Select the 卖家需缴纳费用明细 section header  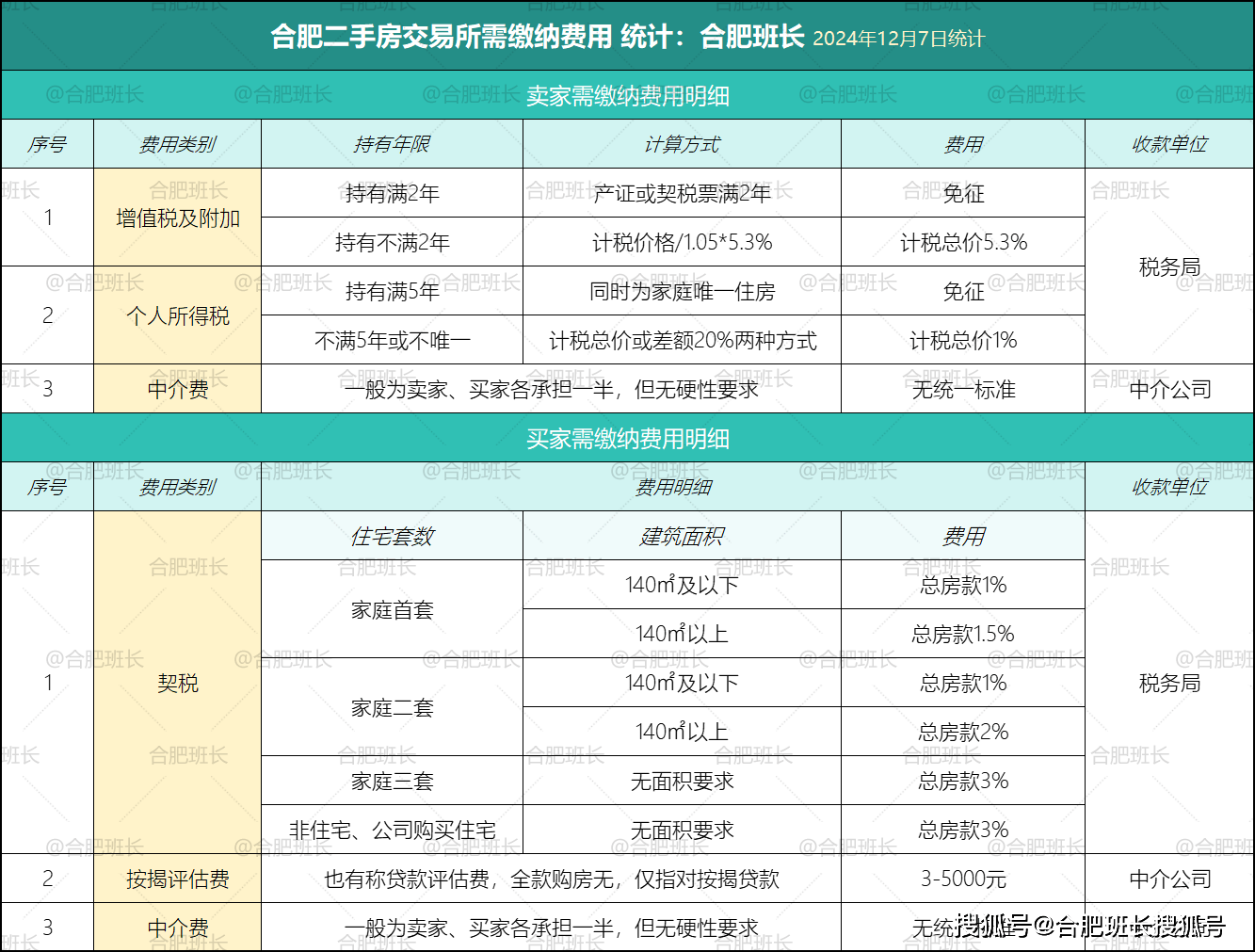point(627,95)
